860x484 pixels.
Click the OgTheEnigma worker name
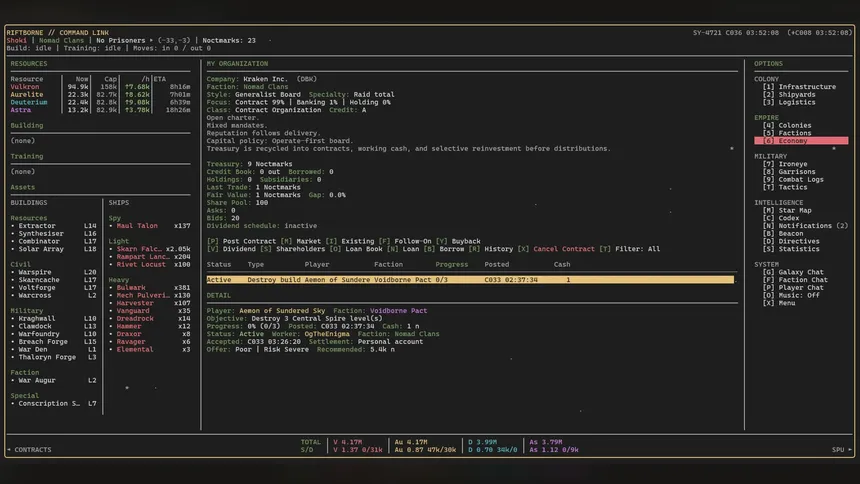point(327,334)
